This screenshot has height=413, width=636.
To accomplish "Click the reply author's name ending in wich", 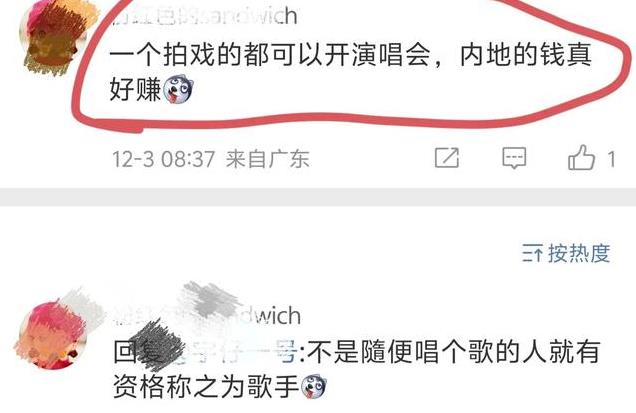I will point(208,315).
